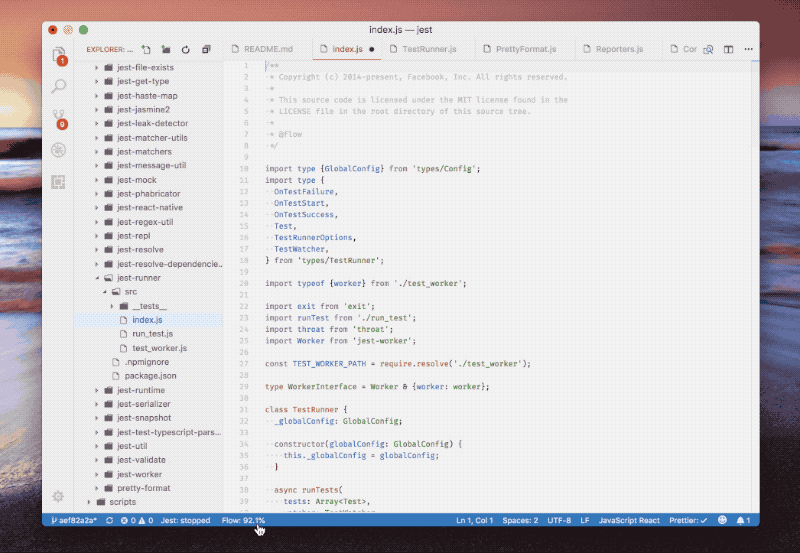
Task: Open the Manage gear icon
Action: tap(58, 496)
